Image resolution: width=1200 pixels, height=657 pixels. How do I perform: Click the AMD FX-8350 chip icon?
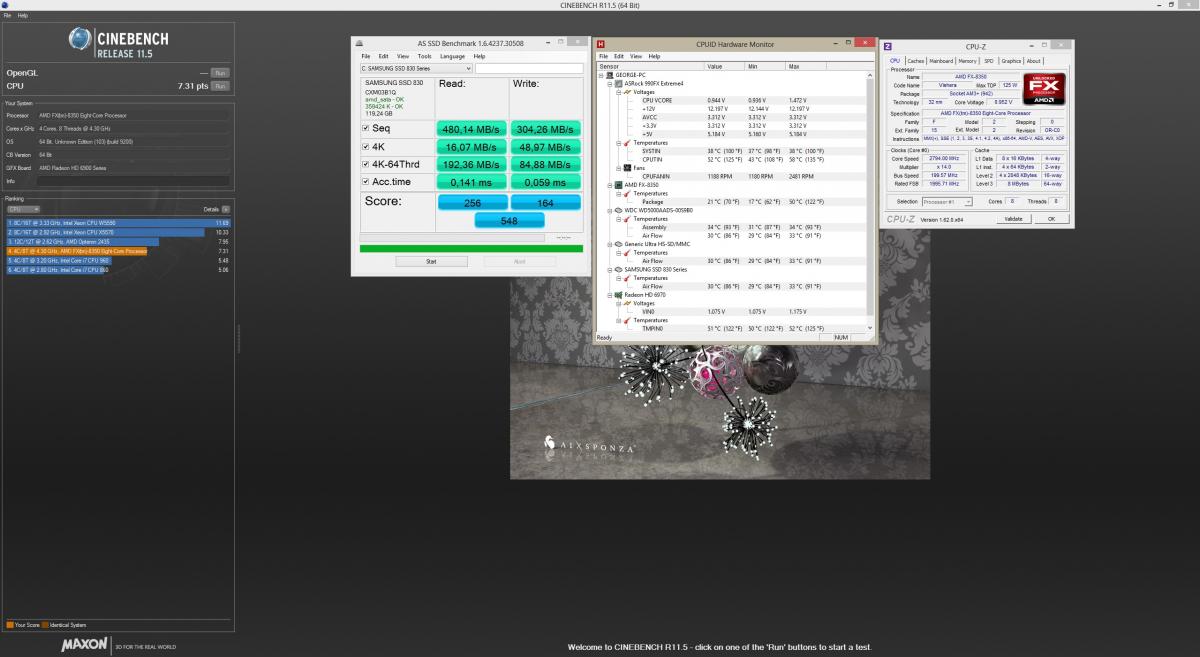(619, 185)
